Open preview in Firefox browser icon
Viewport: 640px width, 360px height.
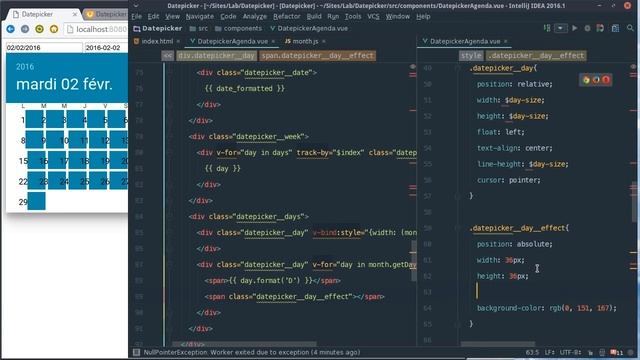coord(596,80)
